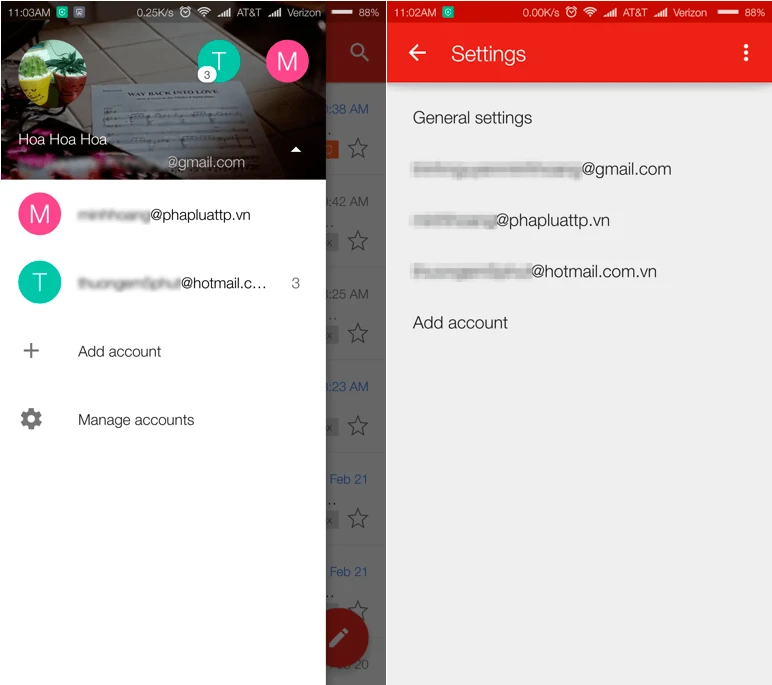Select the @phapluattp.vn account in drawer
772x685 pixels.
(163, 214)
